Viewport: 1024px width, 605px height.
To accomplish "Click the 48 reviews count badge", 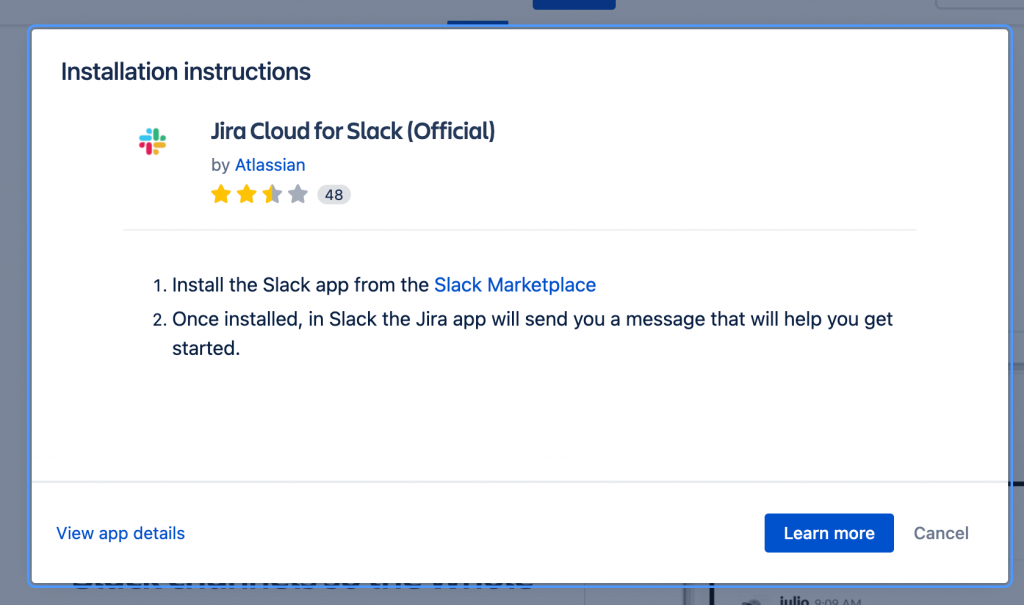I will click(x=334, y=195).
